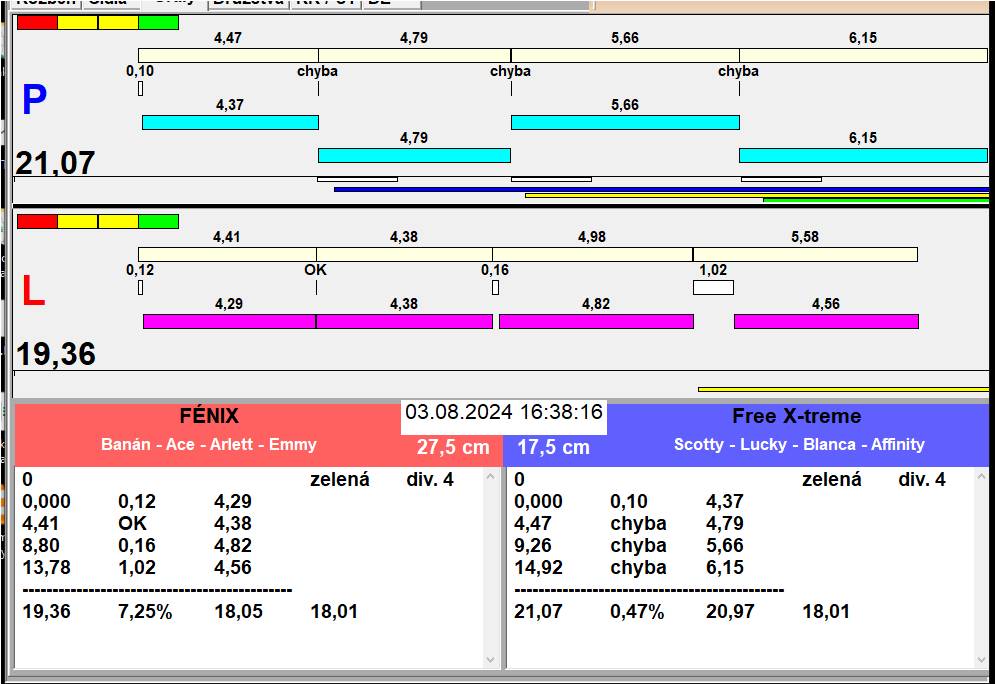Click the 0,12 start marker in lane L
Image resolution: width=995 pixels, height=684 pixels.
(140, 287)
